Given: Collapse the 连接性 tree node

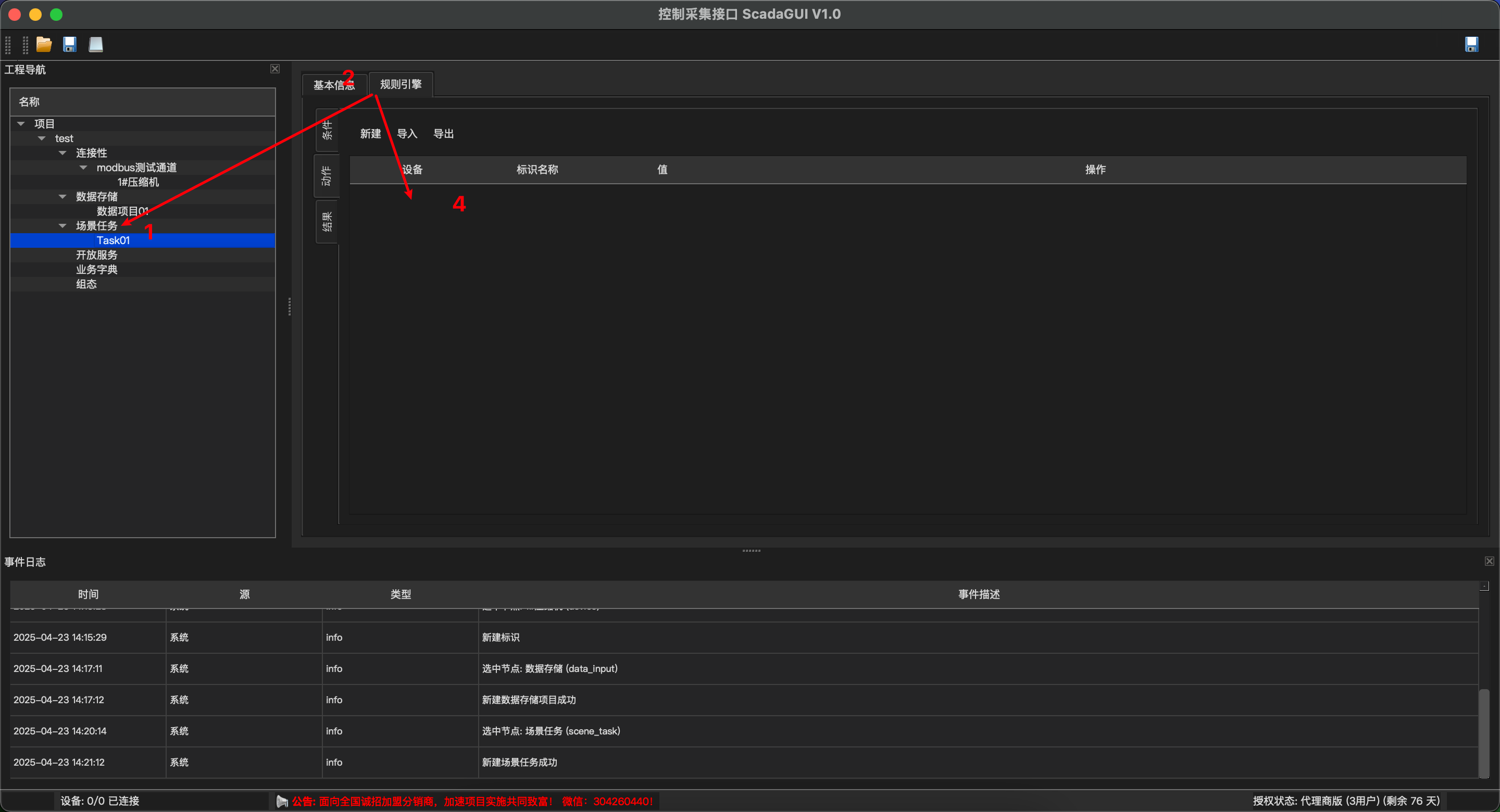Looking at the screenshot, I should click(63, 153).
